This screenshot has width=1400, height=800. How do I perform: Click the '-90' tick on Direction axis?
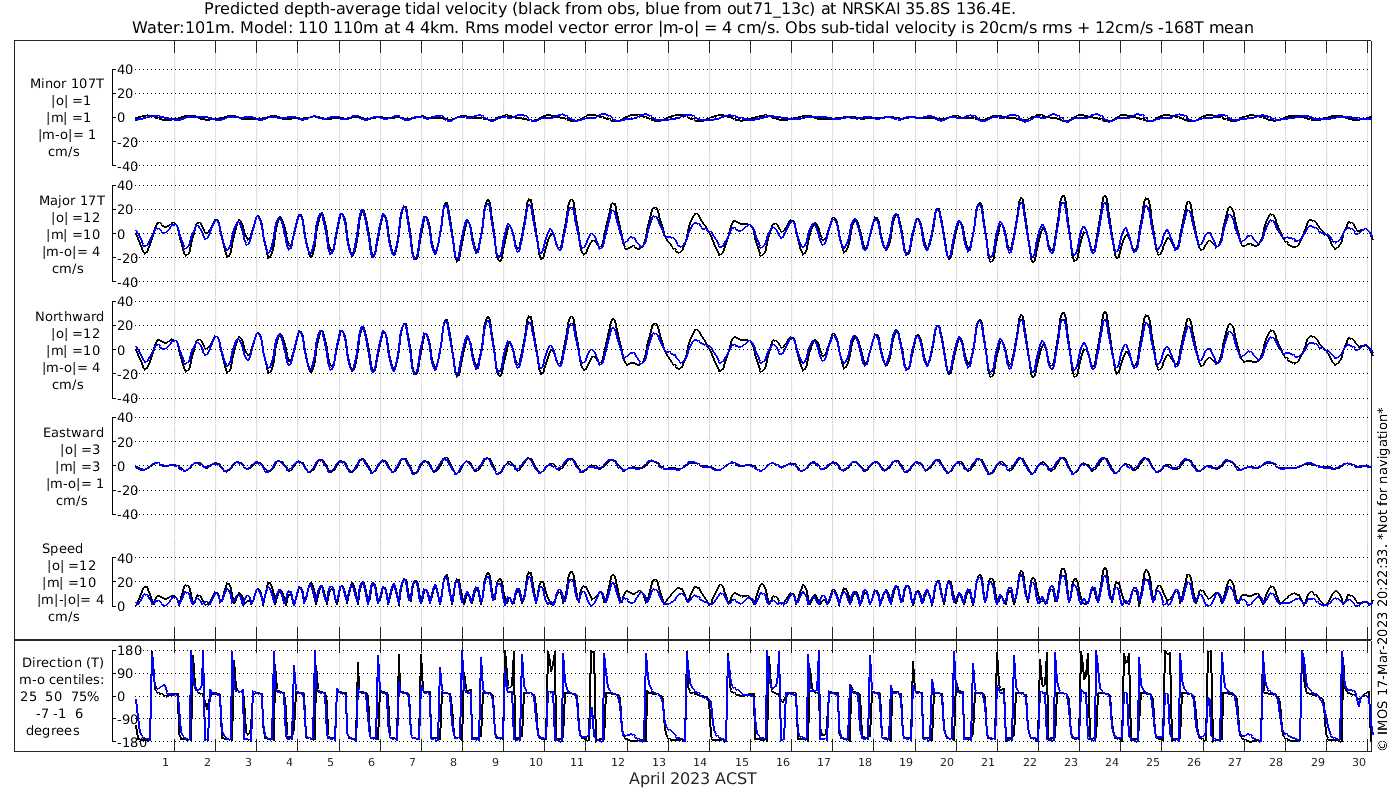point(123,719)
